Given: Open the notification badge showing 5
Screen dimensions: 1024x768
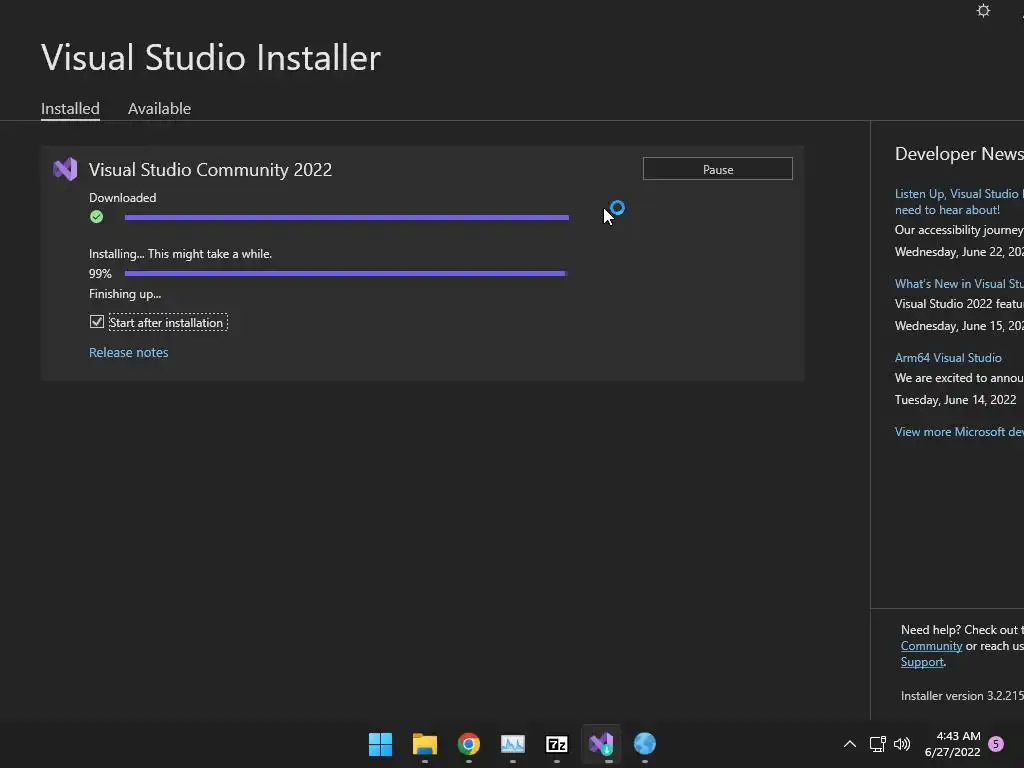Looking at the screenshot, I should pyautogui.click(x=996, y=744).
